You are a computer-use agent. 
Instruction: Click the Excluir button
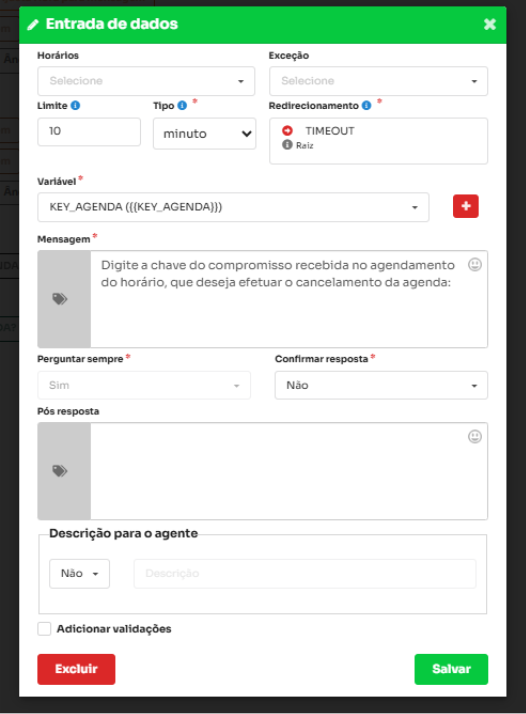76,669
